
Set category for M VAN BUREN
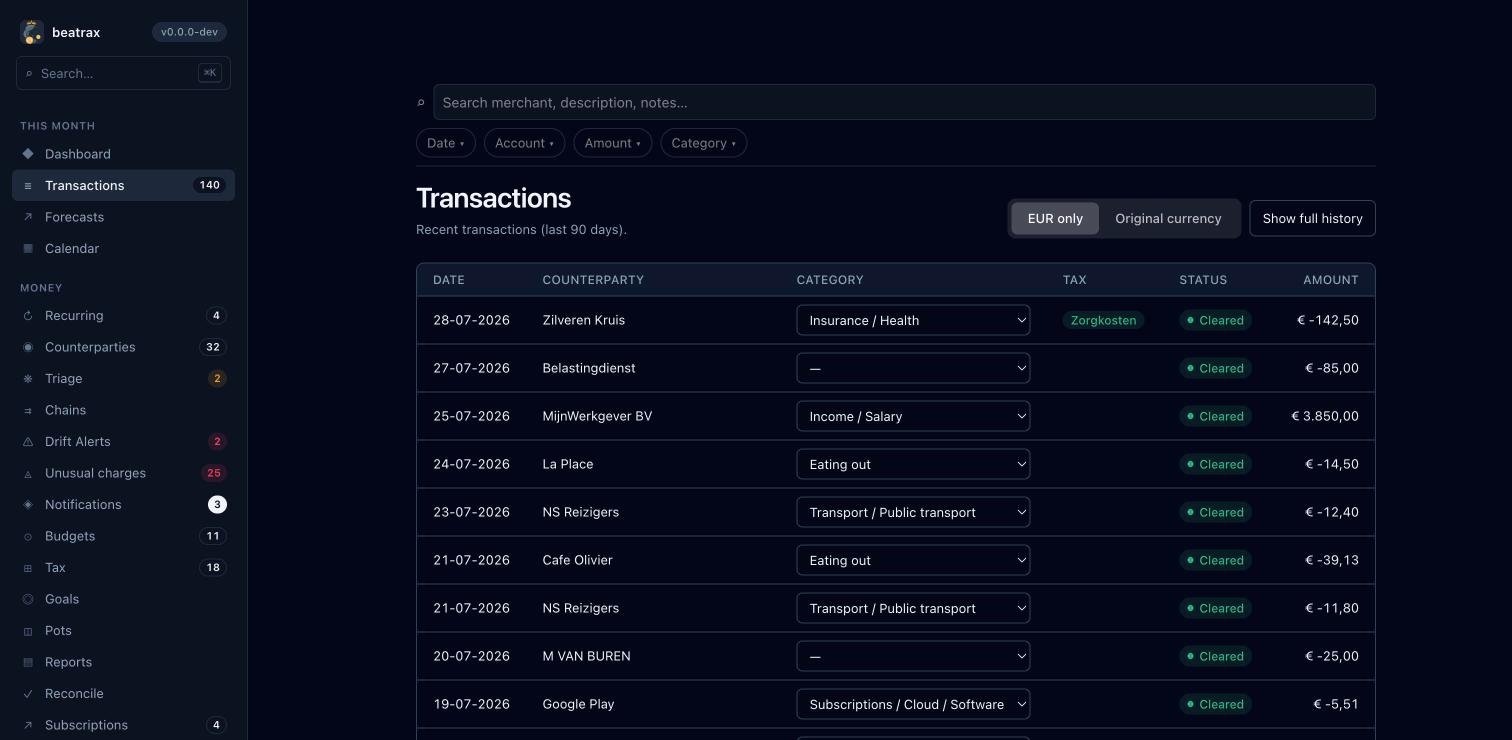point(913,656)
